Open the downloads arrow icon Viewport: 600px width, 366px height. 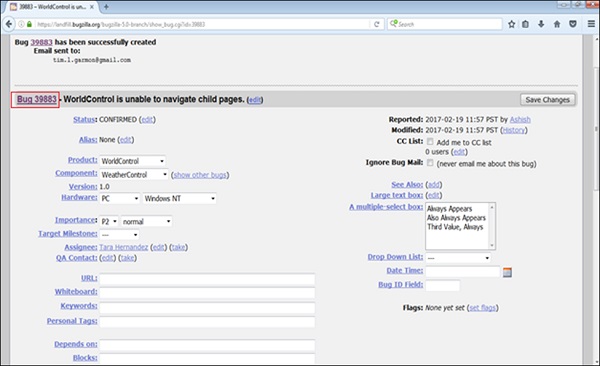click(541, 24)
